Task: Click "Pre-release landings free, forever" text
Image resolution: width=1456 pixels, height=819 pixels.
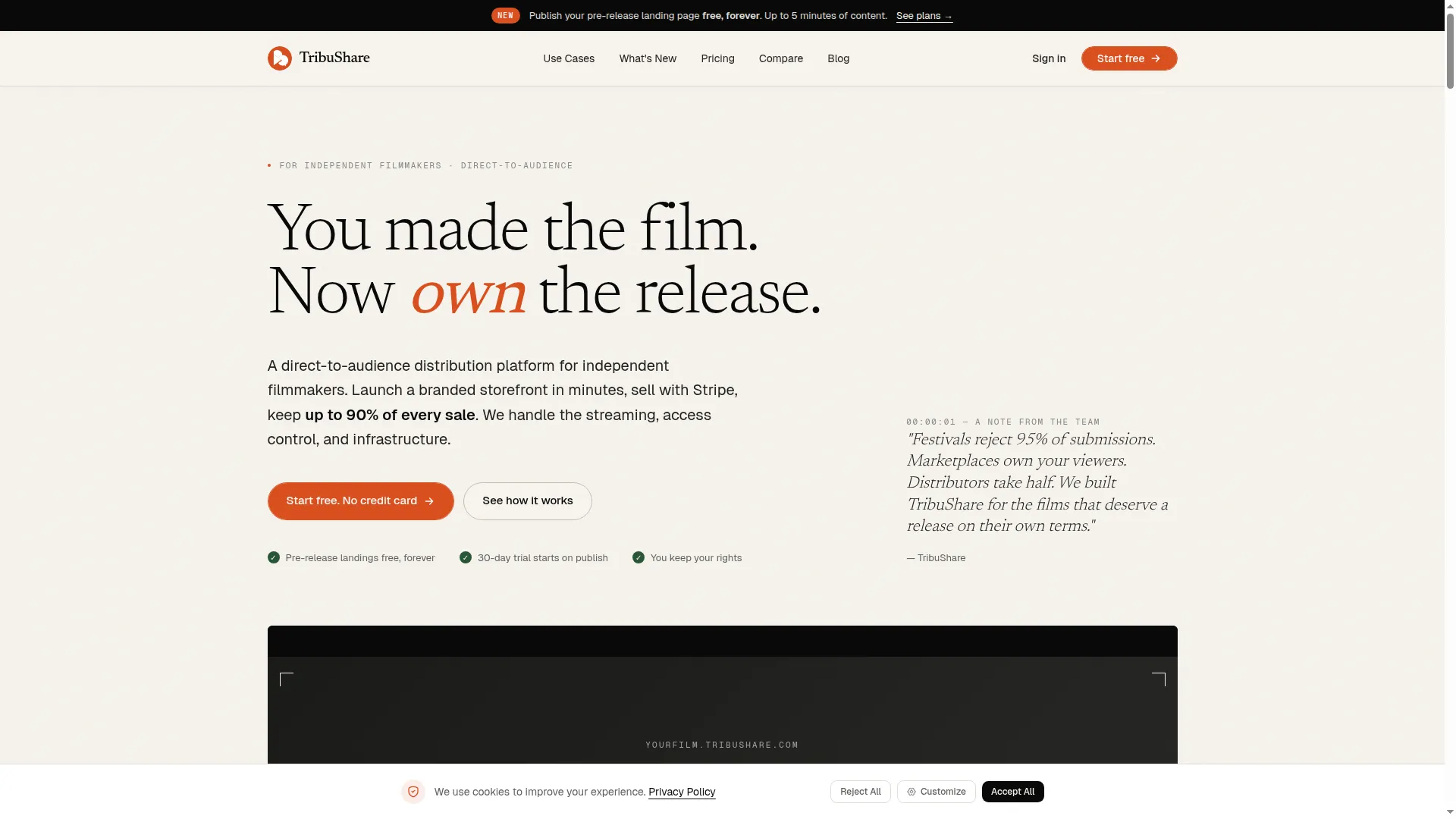Action: click(360, 558)
